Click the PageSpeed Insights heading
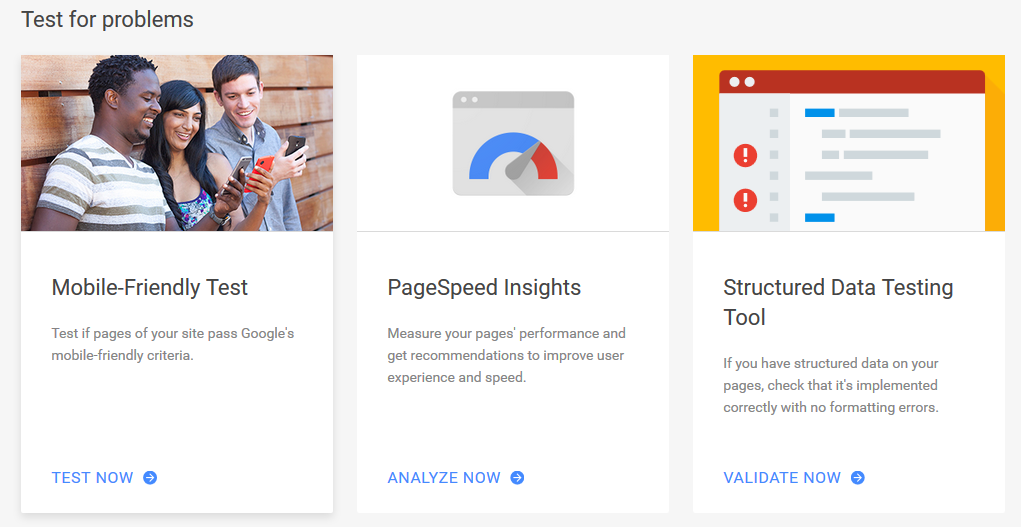This screenshot has width=1021, height=527. point(484,288)
